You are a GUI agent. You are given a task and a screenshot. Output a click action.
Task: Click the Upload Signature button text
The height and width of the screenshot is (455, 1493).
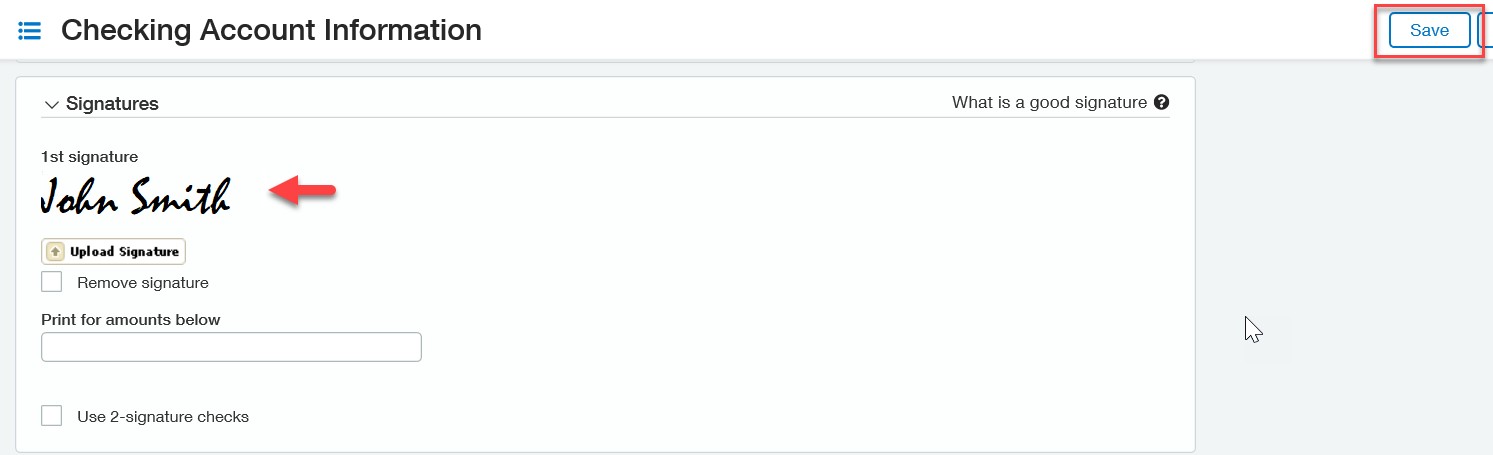point(124,252)
